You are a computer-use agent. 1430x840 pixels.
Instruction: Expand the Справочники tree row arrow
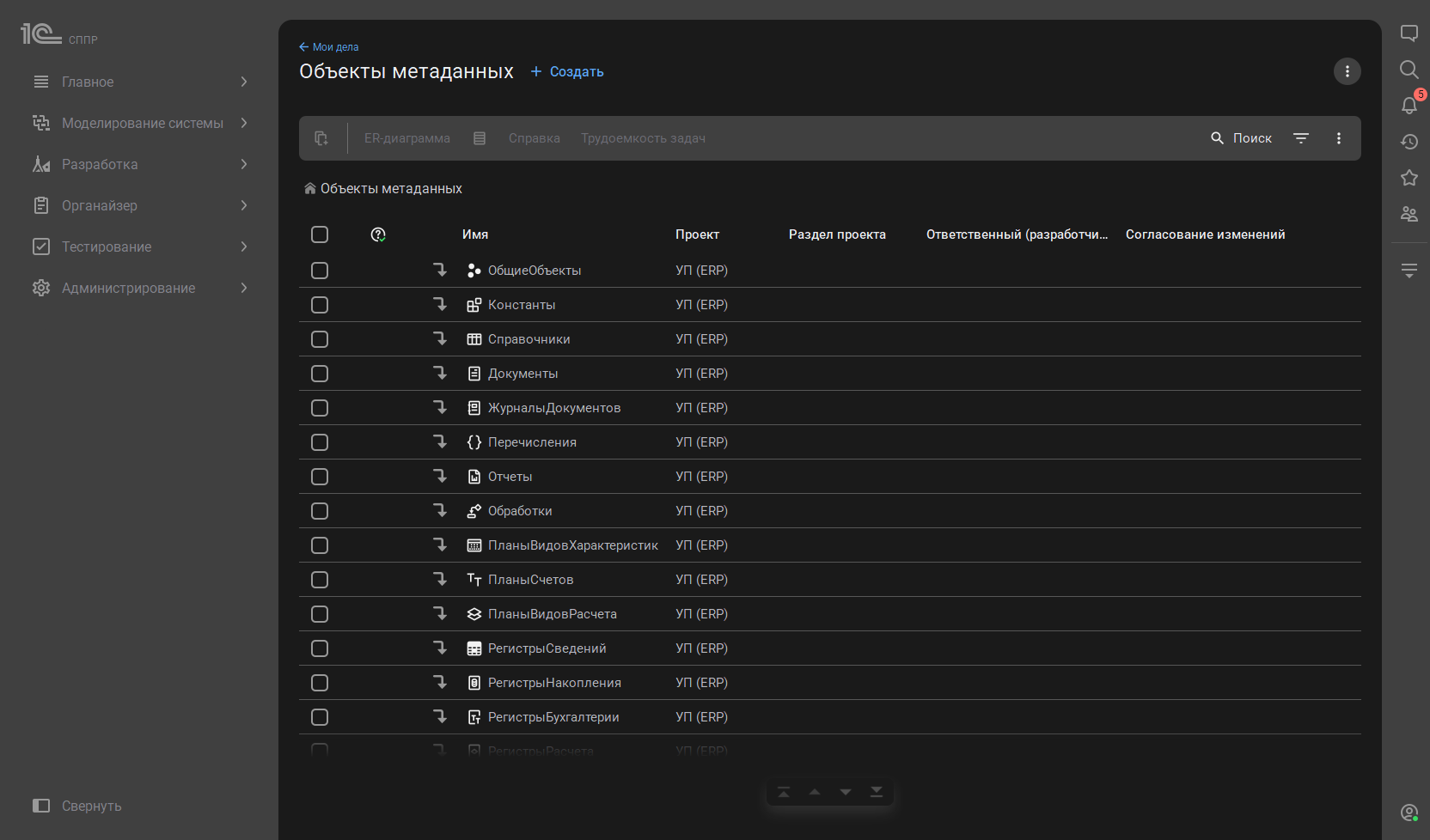tap(440, 338)
